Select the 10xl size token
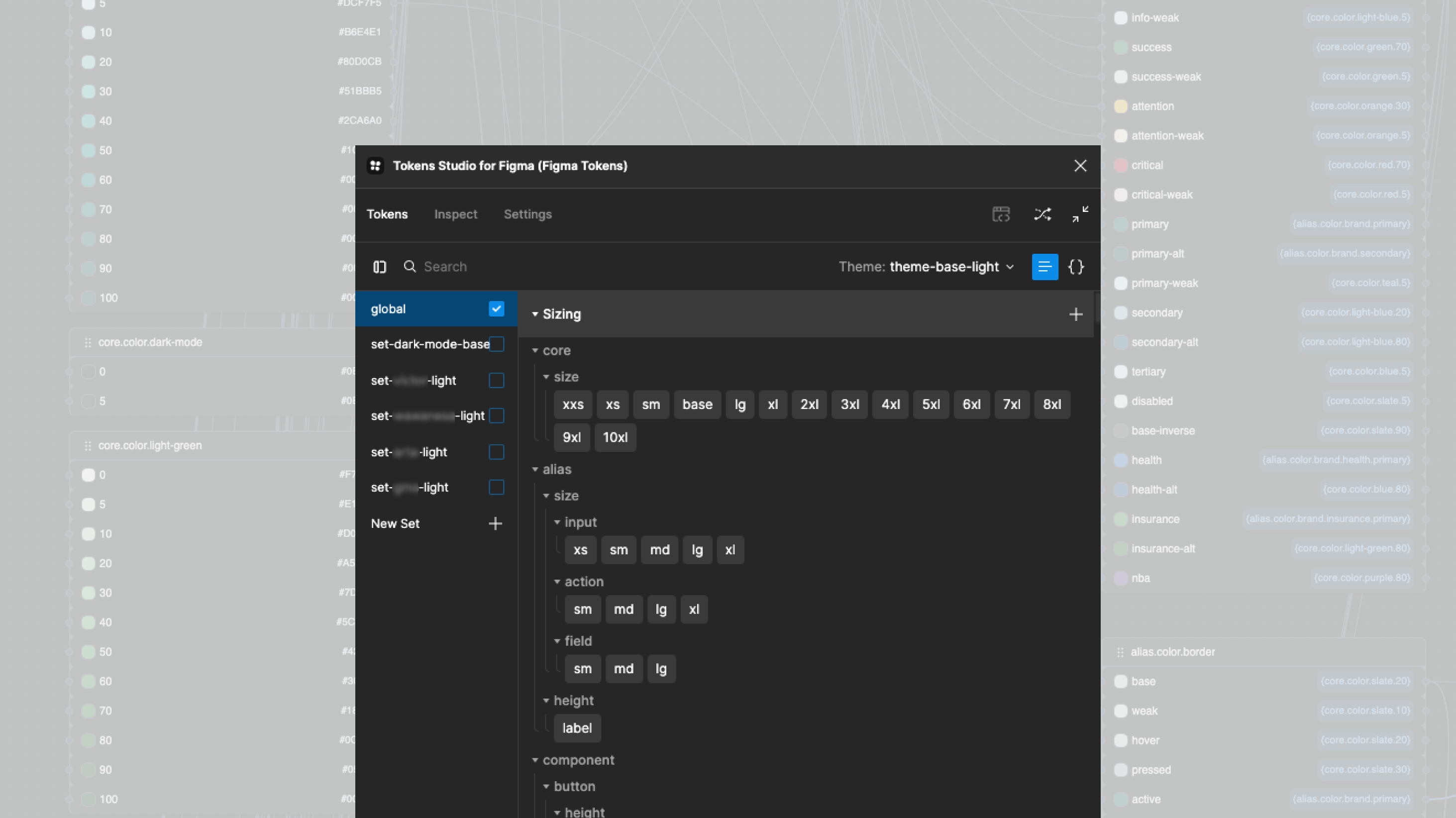This screenshot has height=818, width=1456. [x=615, y=437]
